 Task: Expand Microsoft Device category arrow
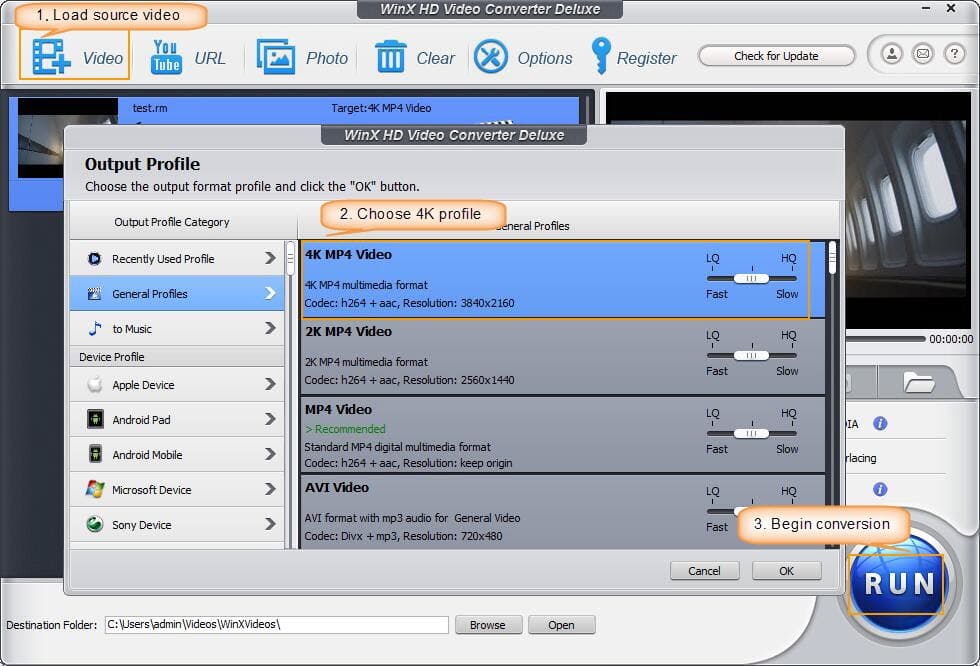(270, 489)
